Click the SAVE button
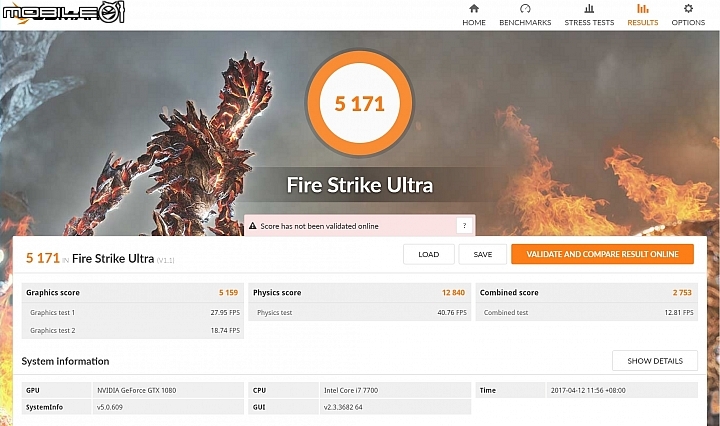The height and width of the screenshot is (426, 720). pyautogui.click(x=483, y=254)
